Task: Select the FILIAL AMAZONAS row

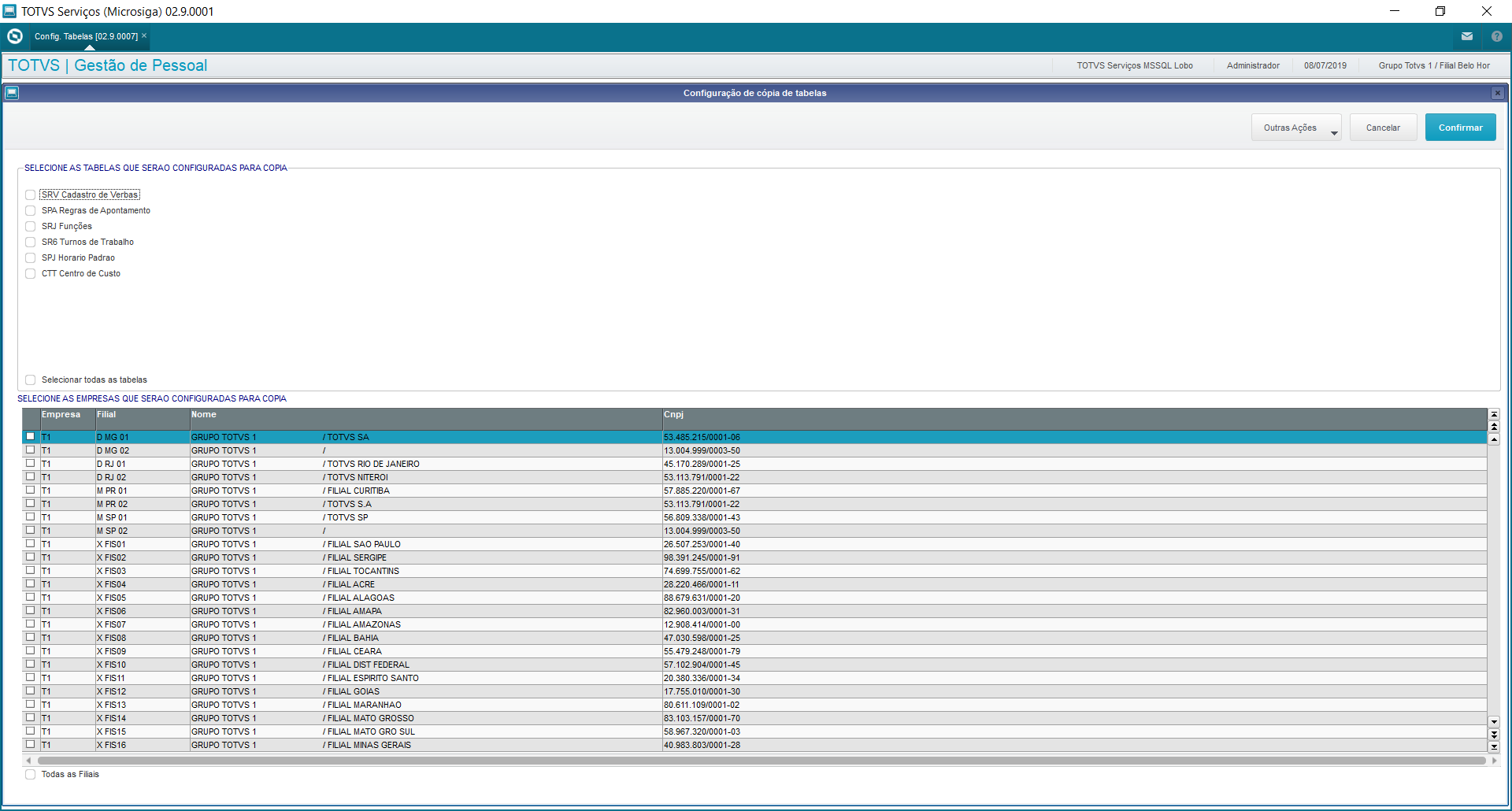Action: point(754,624)
